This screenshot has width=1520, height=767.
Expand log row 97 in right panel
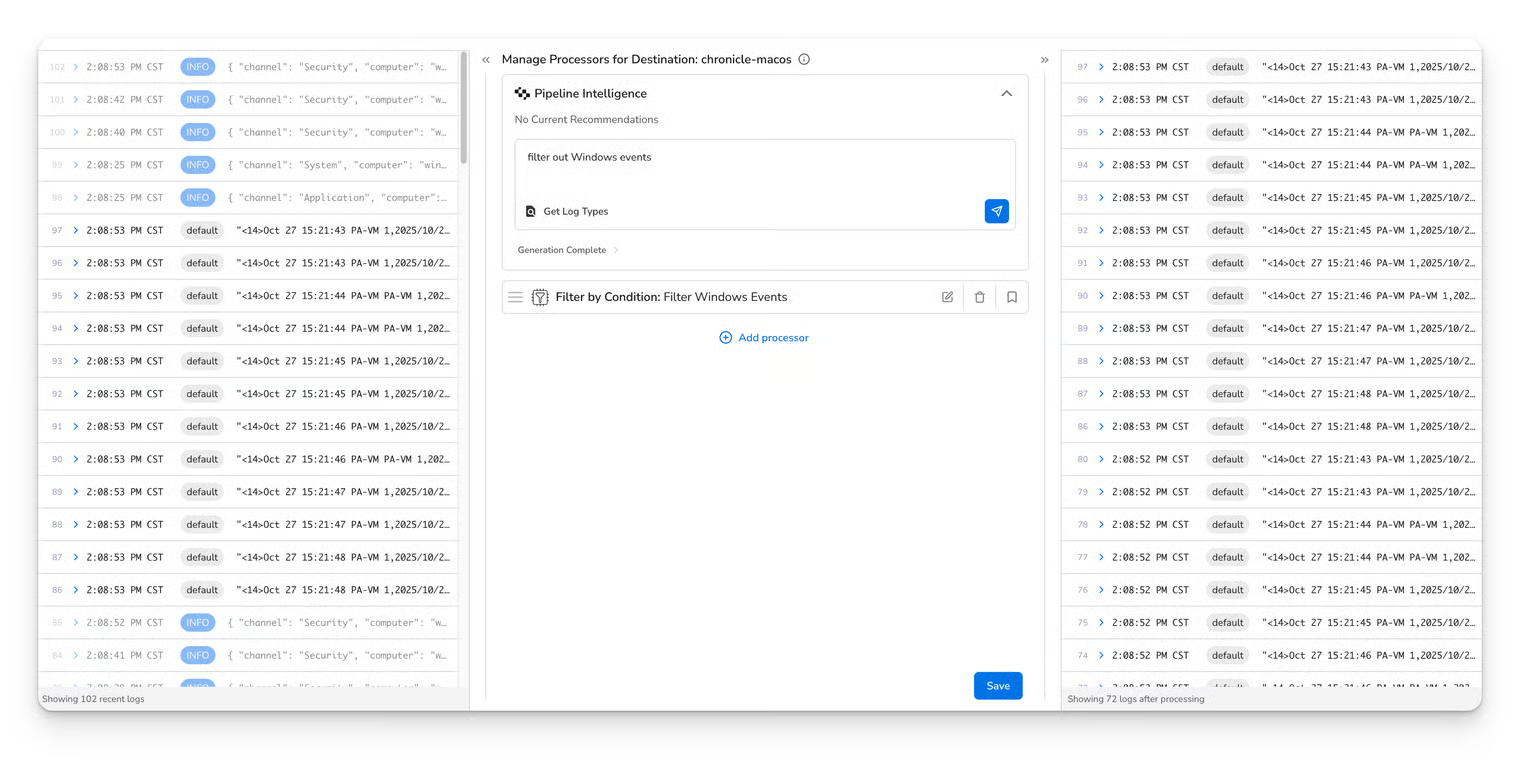[x=1101, y=67]
